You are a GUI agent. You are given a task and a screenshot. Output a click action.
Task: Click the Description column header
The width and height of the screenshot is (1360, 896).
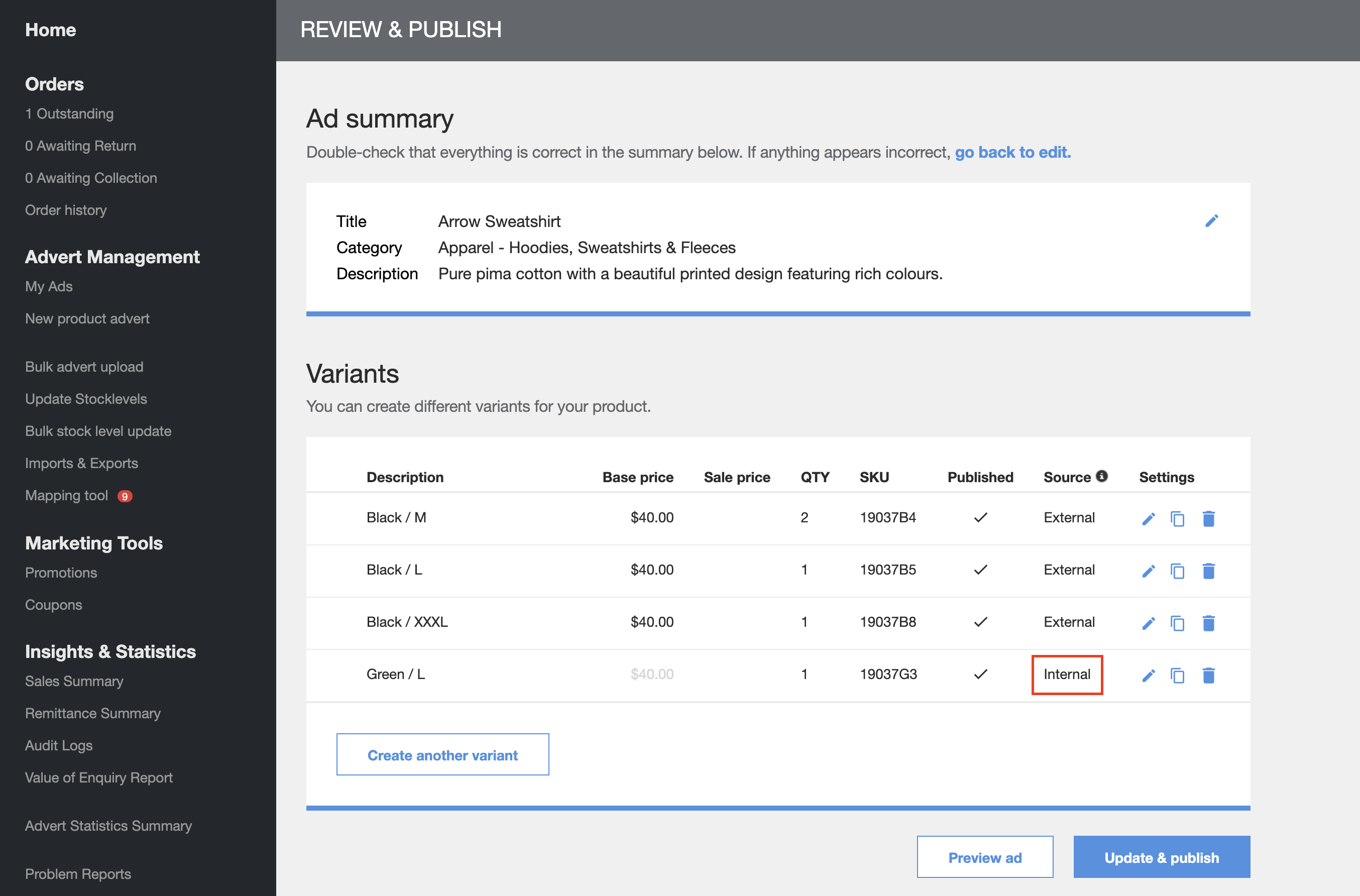pyautogui.click(x=405, y=477)
